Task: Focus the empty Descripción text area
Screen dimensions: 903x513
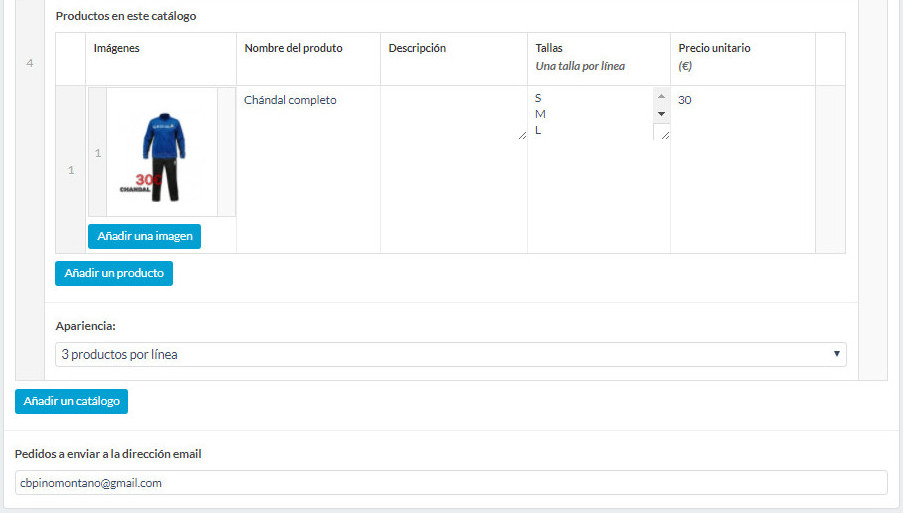Action: [x=454, y=113]
